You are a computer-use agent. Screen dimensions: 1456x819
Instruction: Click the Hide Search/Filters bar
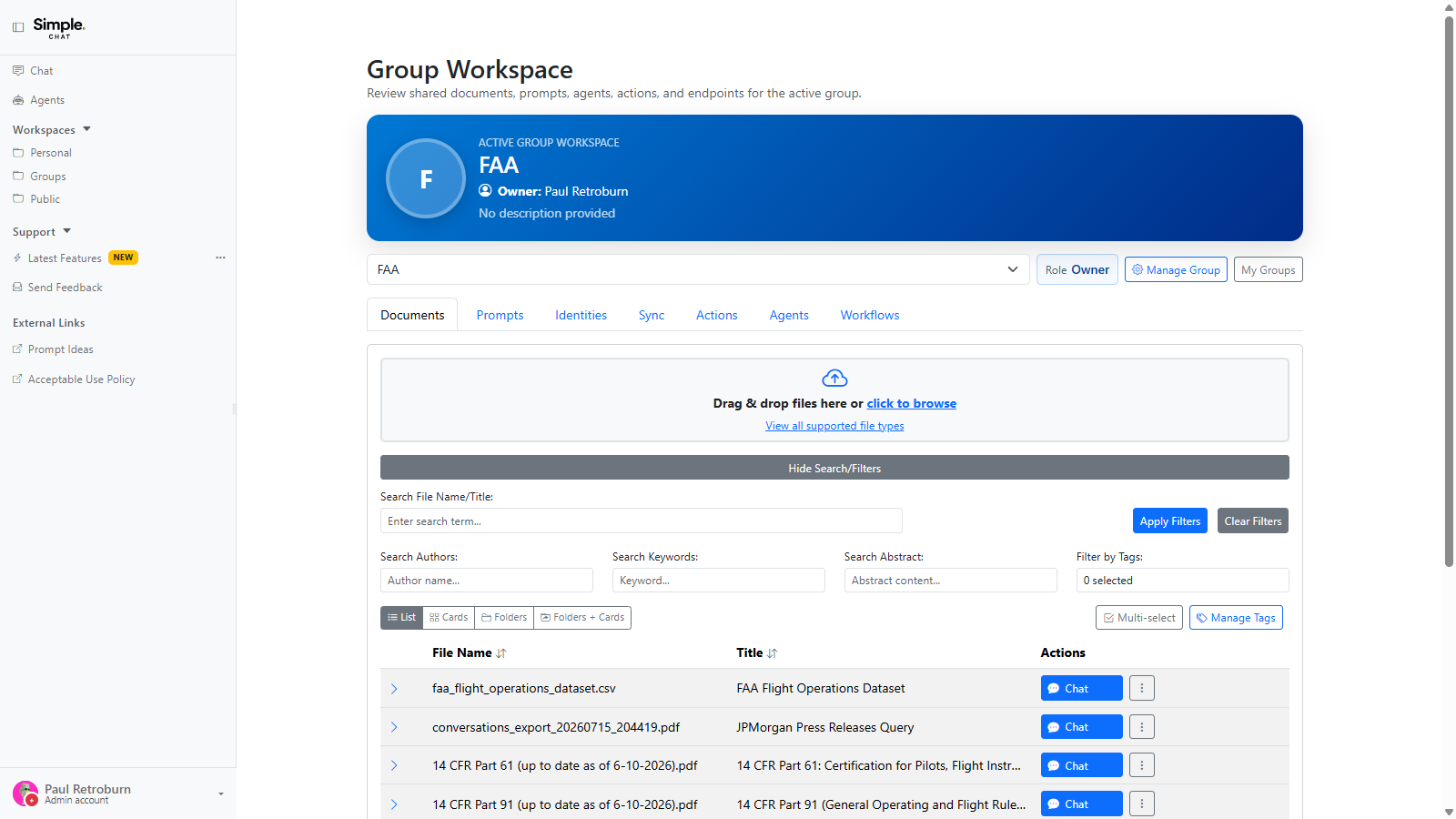tap(834, 468)
